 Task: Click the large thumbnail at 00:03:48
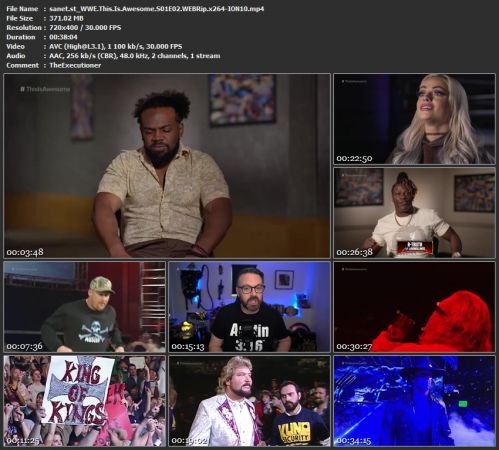click(167, 166)
